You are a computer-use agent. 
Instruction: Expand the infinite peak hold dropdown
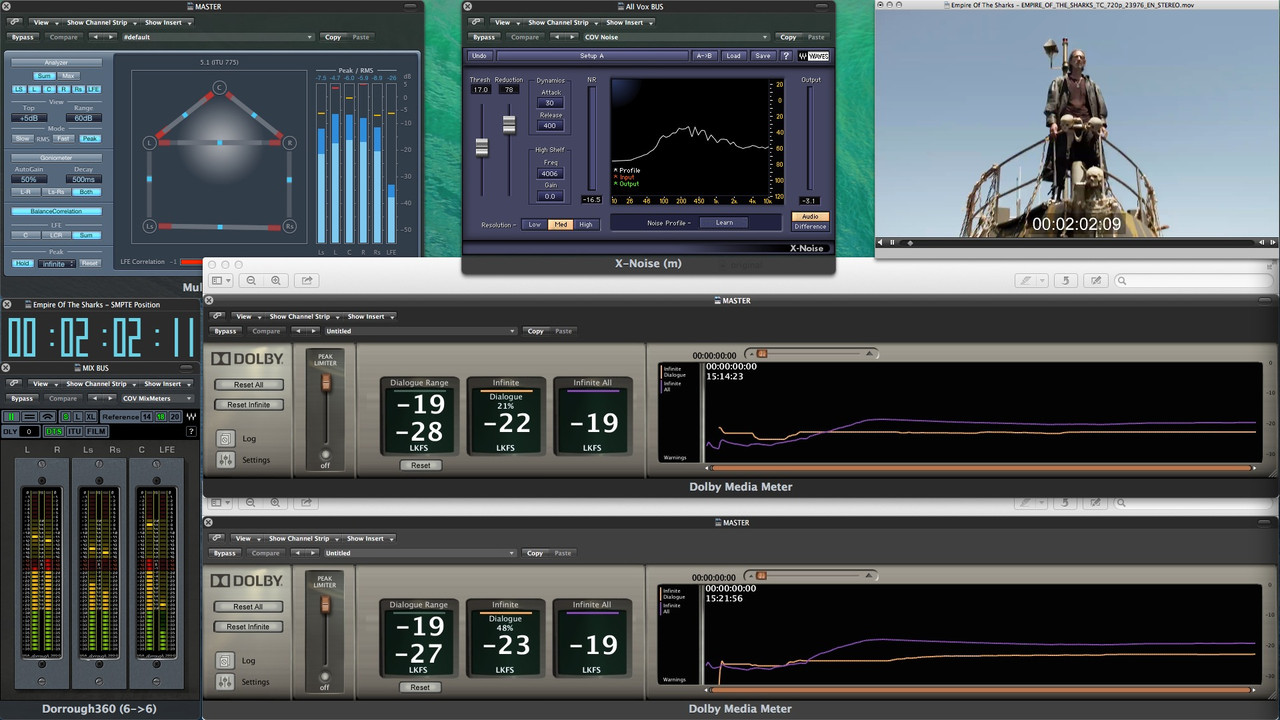(x=57, y=263)
